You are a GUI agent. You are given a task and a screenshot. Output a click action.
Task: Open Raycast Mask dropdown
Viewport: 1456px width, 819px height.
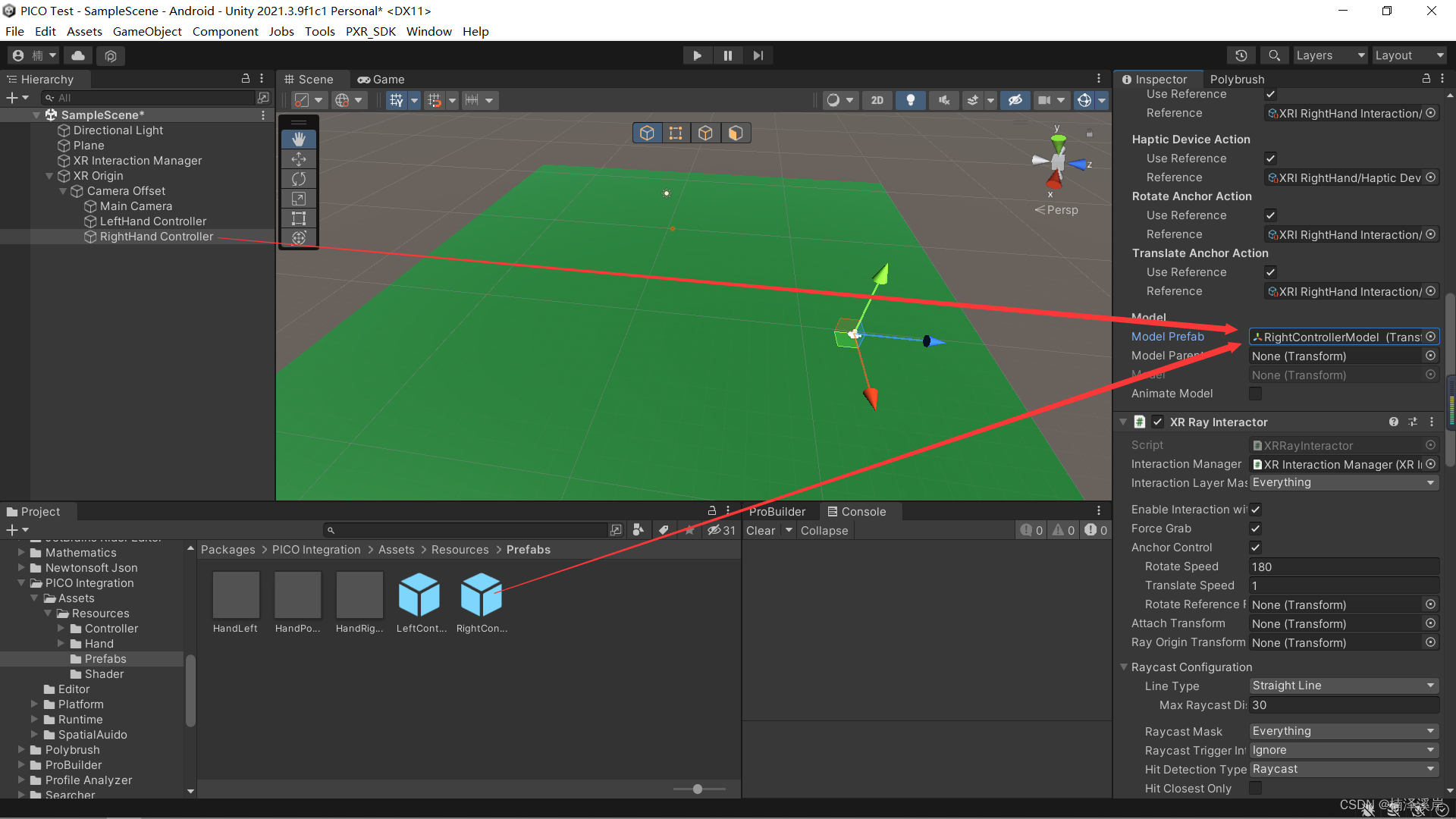1344,731
